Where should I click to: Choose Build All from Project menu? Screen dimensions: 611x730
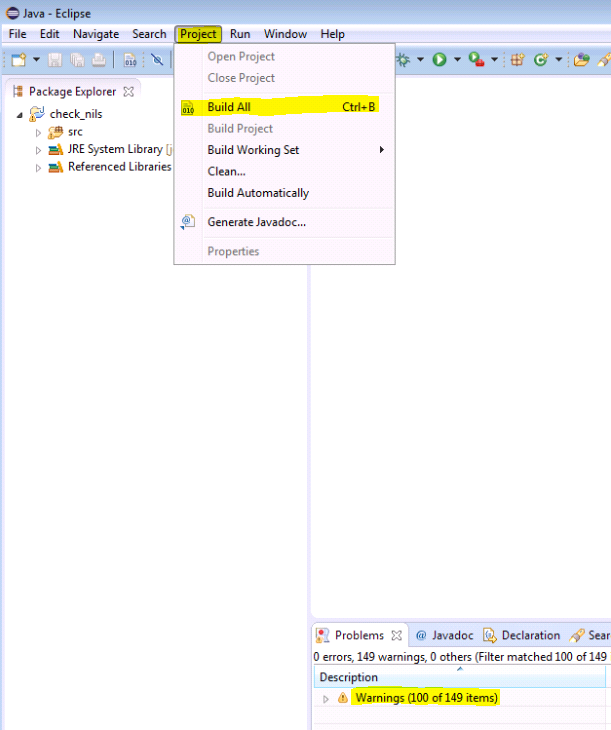pos(285,107)
